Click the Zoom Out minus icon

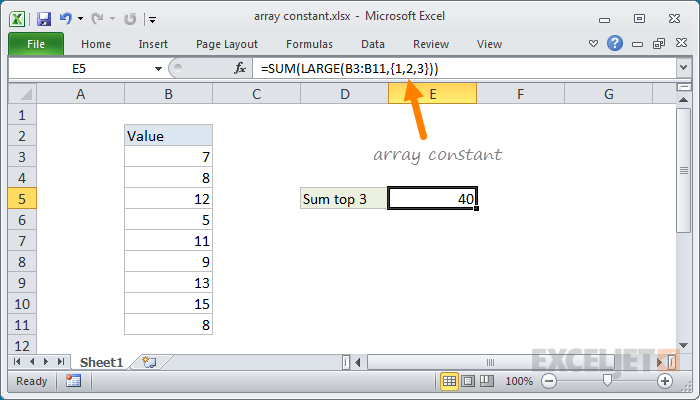pos(549,381)
